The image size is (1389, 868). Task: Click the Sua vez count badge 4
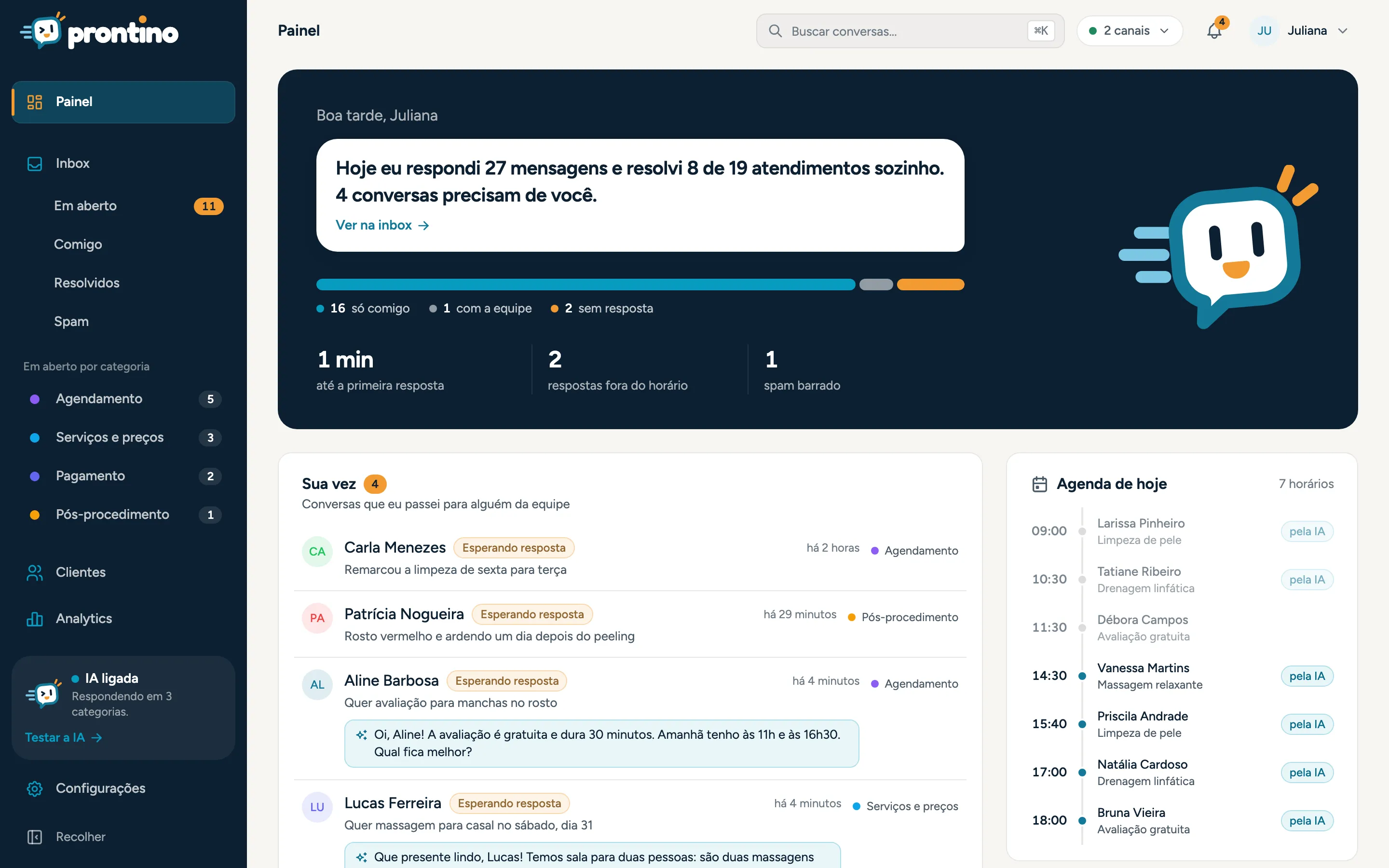375,484
